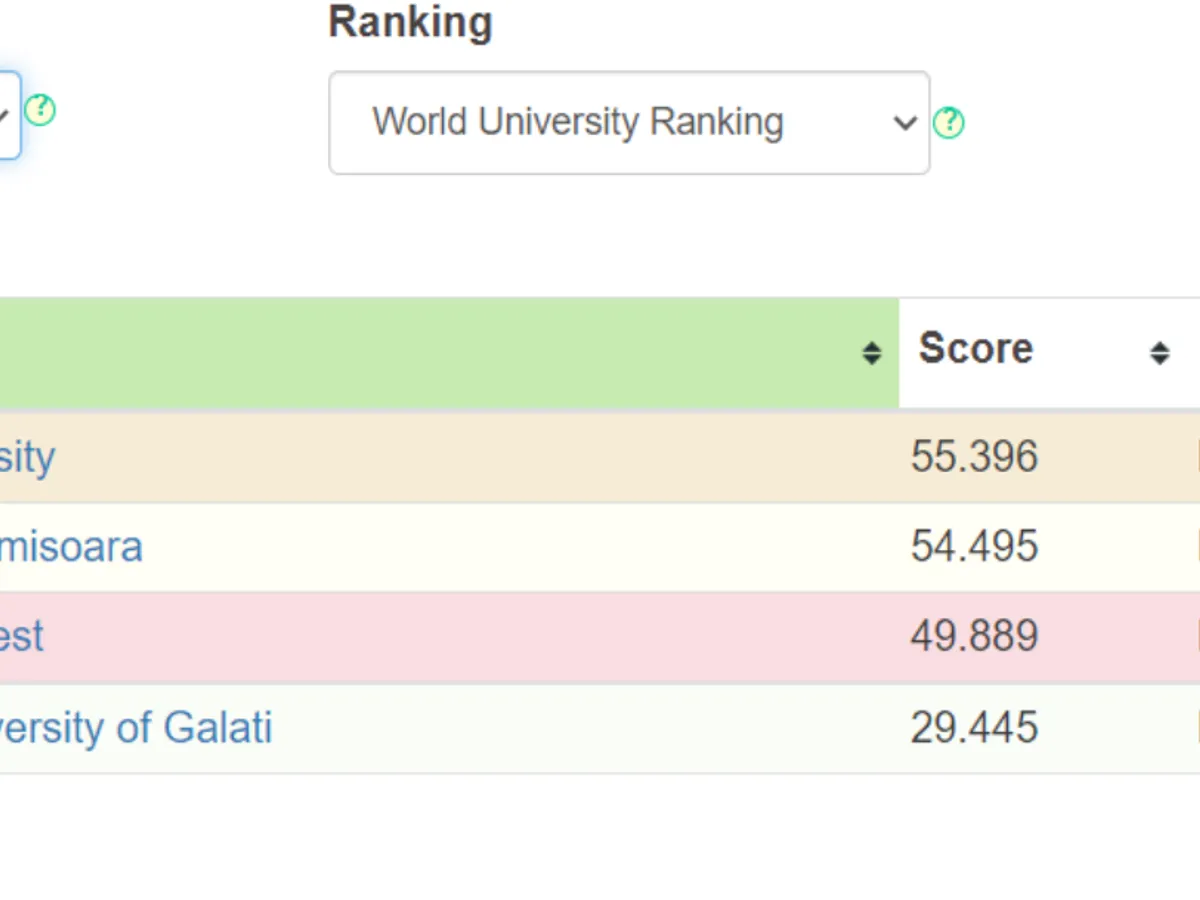Click the sort arrows in the Score column
1200x900 pixels.
click(x=1159, y=353)
